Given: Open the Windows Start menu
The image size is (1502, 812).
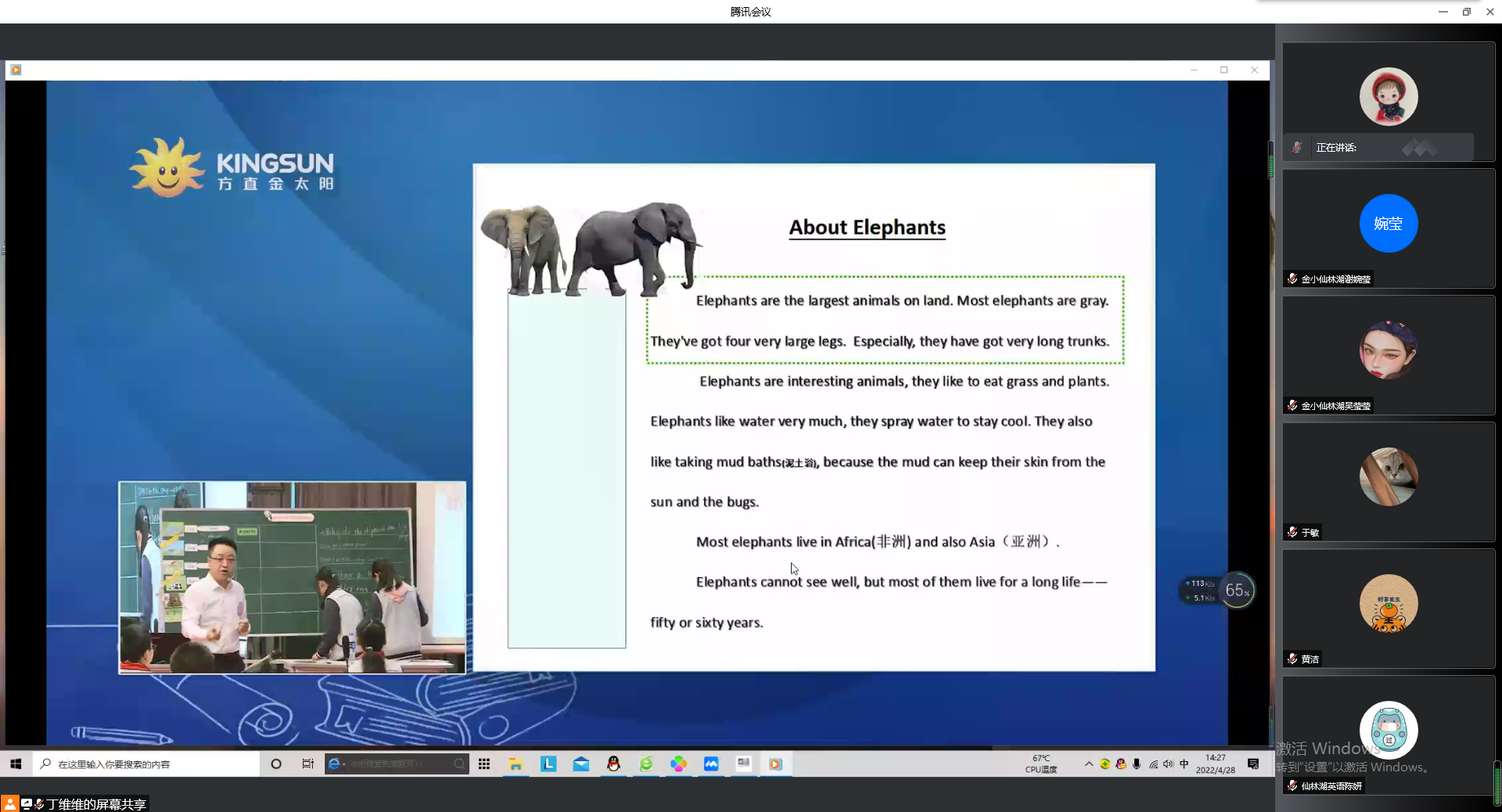Looking at the screenshot, I should (x=16, y=763).
